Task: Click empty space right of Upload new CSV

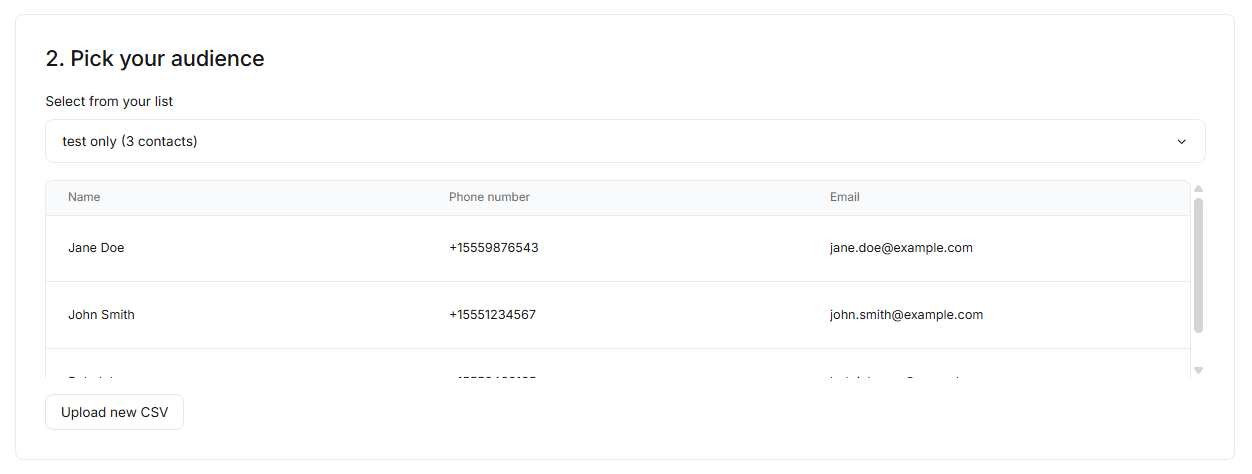Action: point(700,412)
